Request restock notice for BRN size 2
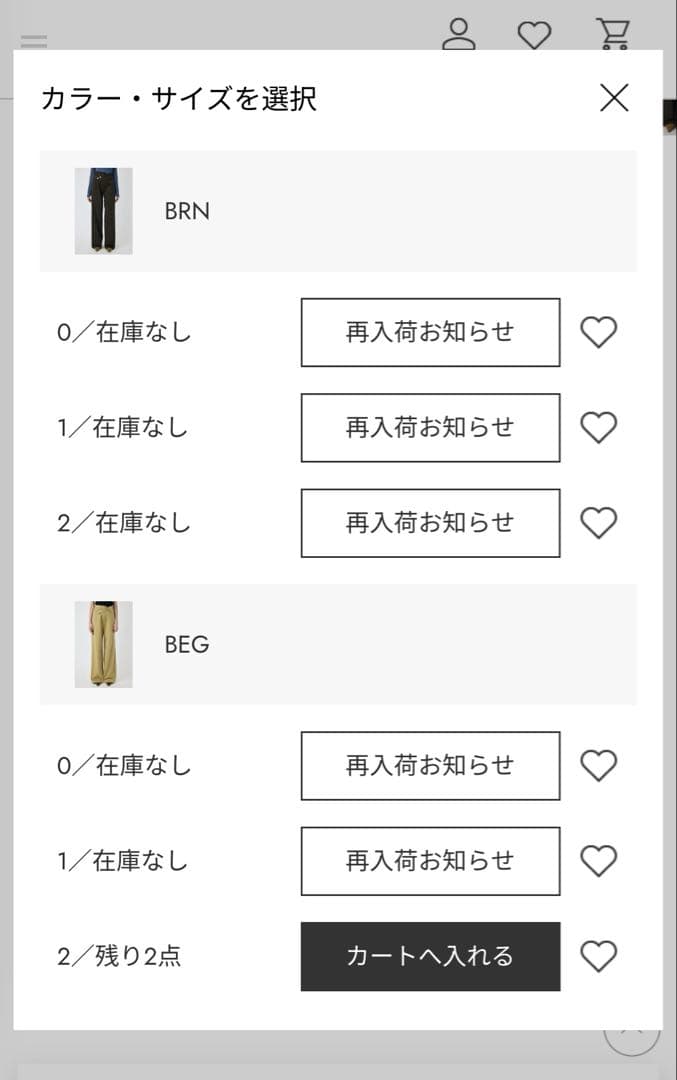The height and width of the screenshot is (1080, 677). pos(430,523)
